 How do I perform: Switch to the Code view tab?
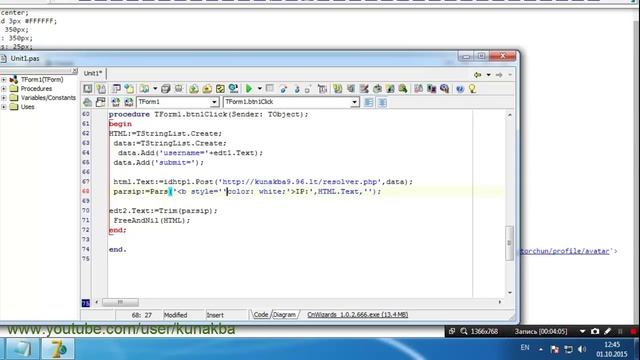click(x=260, y=315)
